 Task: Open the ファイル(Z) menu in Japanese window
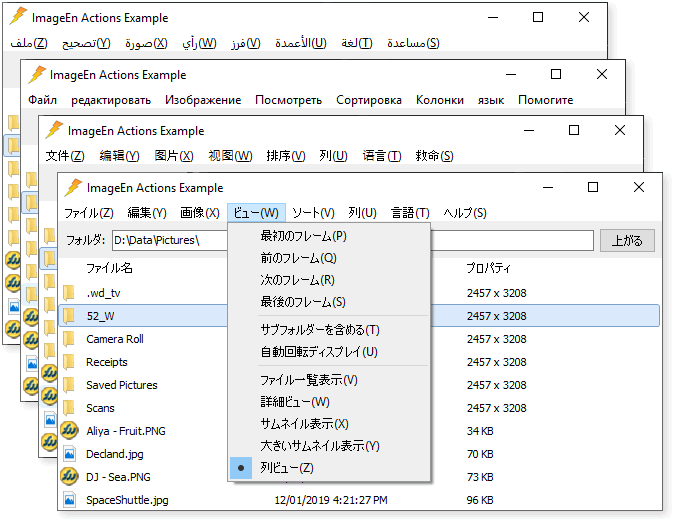pos(89,213)
